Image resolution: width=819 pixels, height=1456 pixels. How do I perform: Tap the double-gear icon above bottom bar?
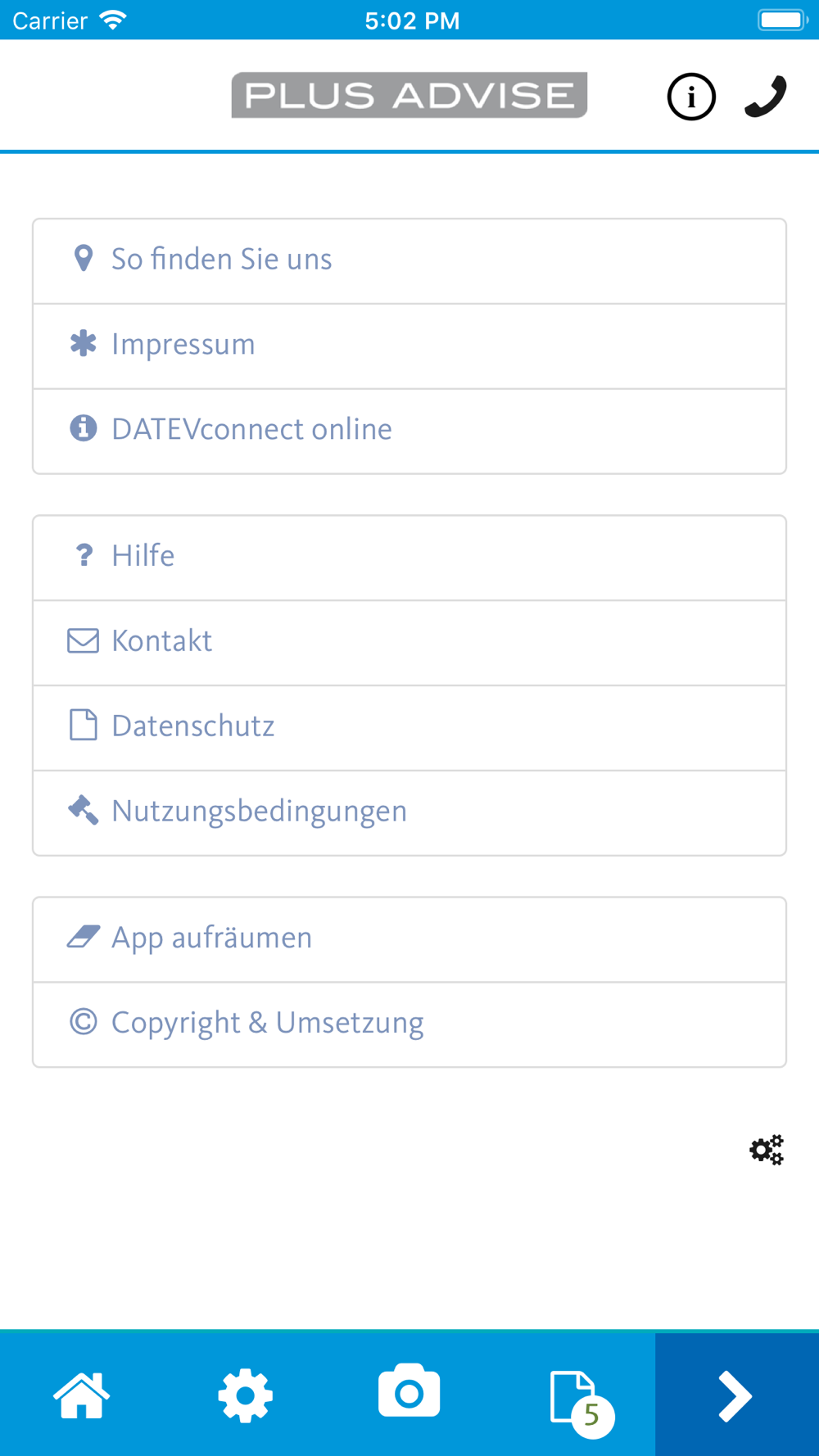(x=767, y=1150)
